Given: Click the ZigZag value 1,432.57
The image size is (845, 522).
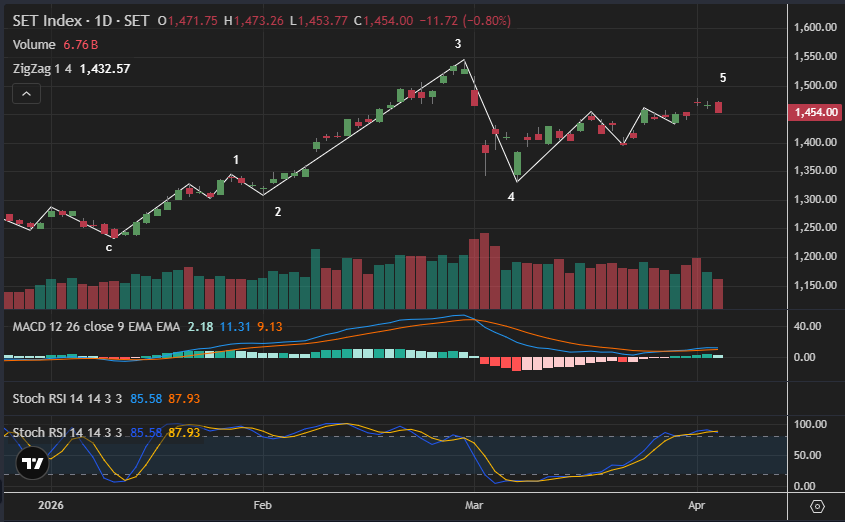Looking at the screenshot, I should click(105, 69).
